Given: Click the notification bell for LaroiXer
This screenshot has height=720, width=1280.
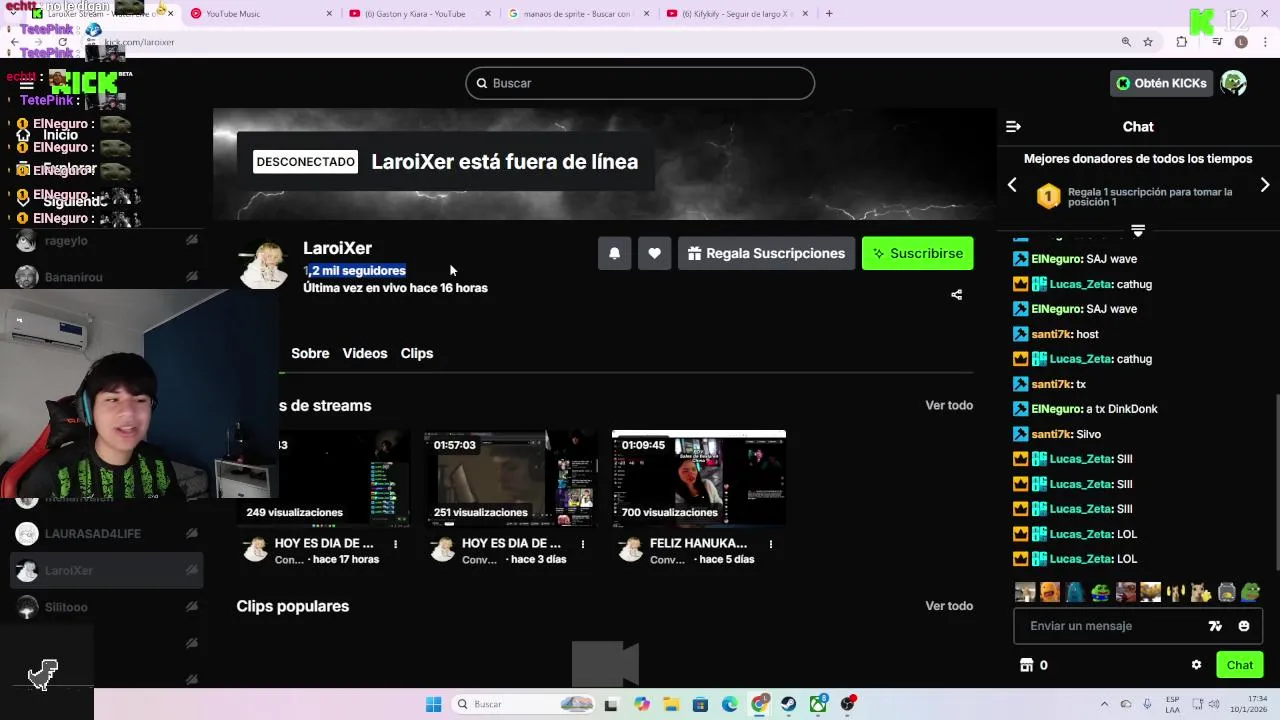Looking at the screenshot, I should [614, 253].
